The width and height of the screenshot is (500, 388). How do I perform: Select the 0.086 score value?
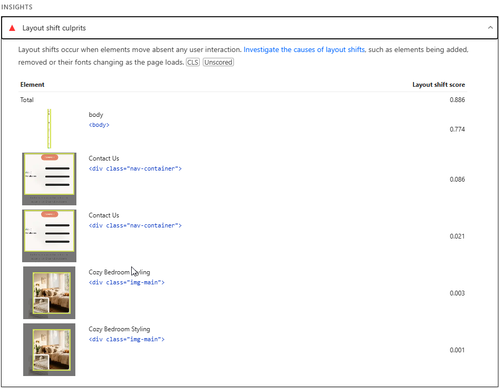tap(457, 179)
